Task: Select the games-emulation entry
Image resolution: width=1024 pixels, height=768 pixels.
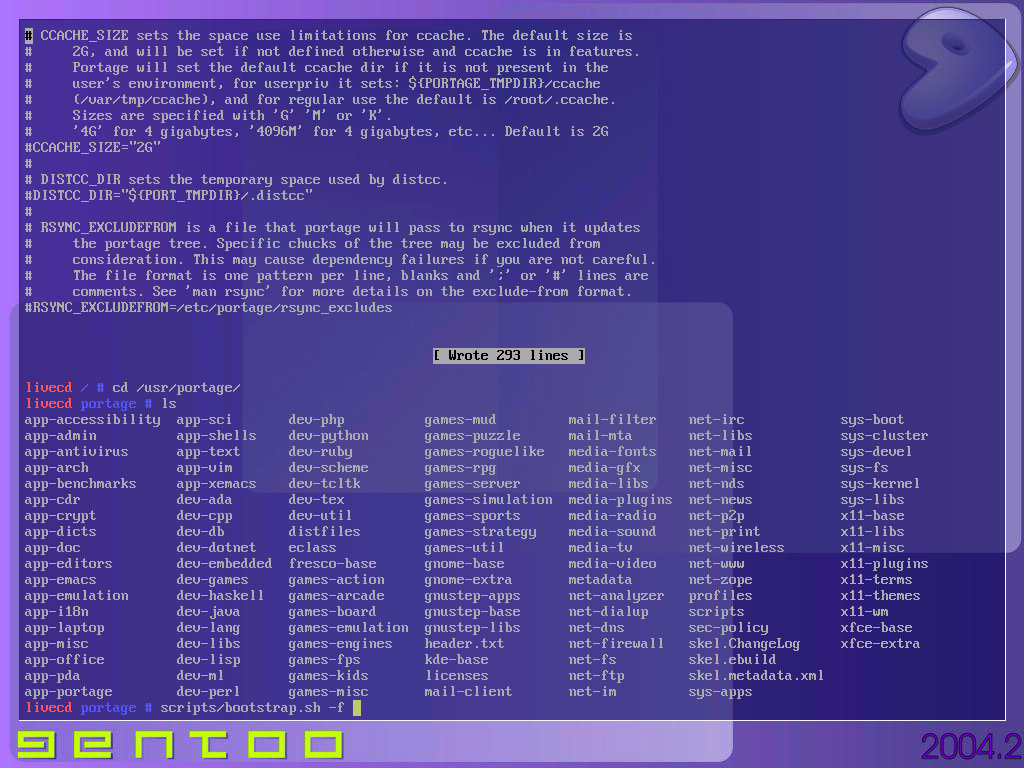Action: coord(349,628)
